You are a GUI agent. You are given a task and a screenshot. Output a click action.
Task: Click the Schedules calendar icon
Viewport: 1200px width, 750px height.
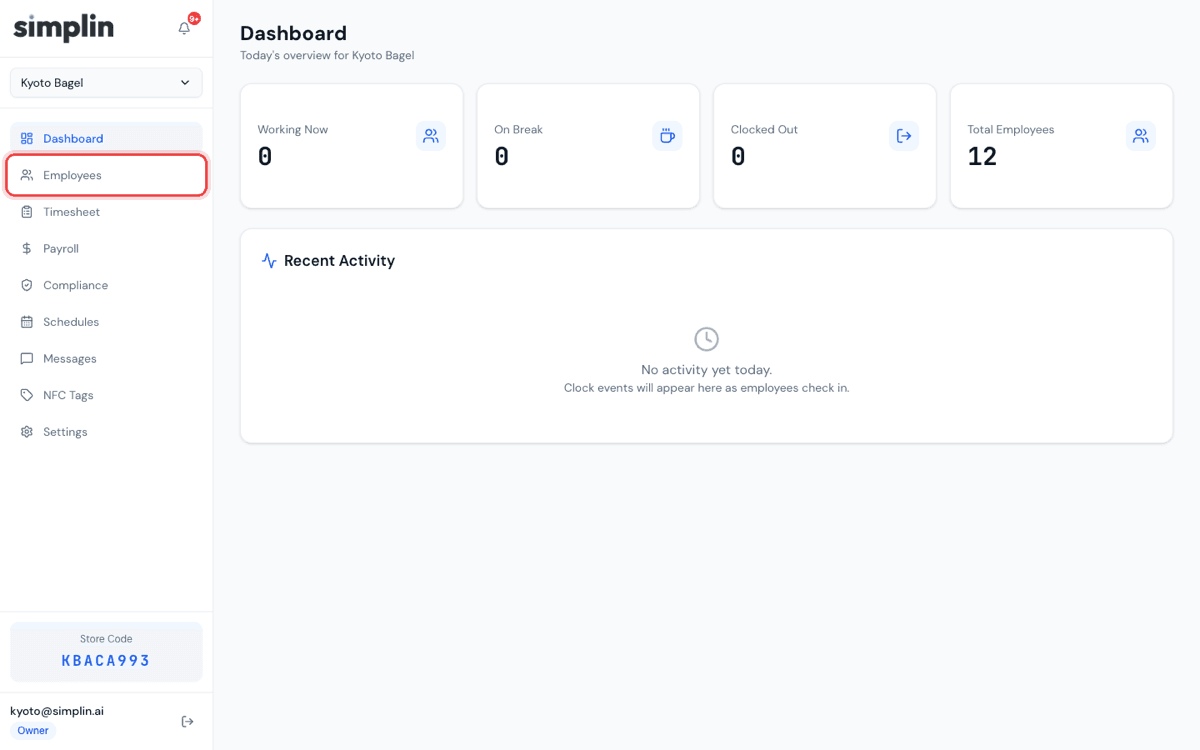coord(27,322)
